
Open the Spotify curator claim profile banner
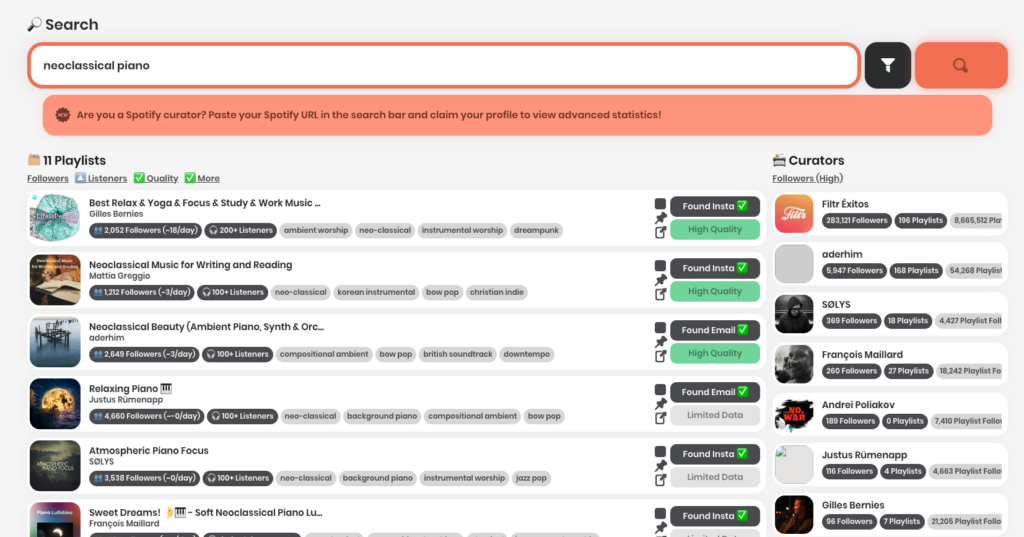coord(517,115)
